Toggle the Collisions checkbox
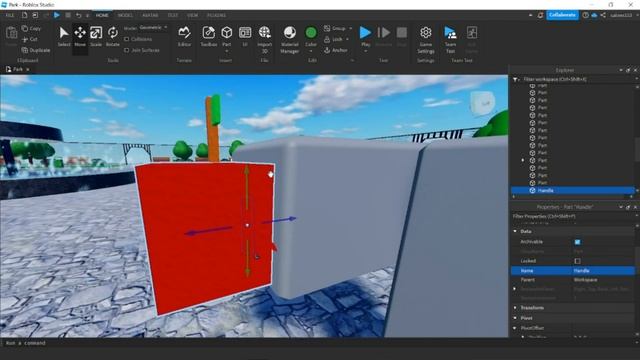This screenshot has height=360, width=640. (x=127, y=39)
